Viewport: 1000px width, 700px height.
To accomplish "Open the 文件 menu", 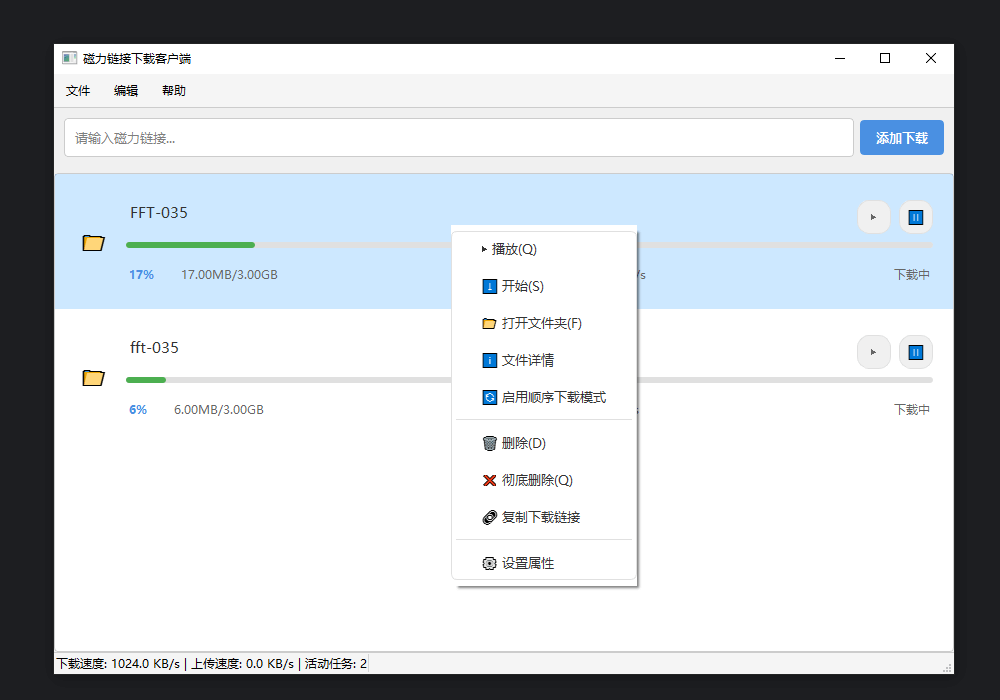I will (x=78, y=91).
